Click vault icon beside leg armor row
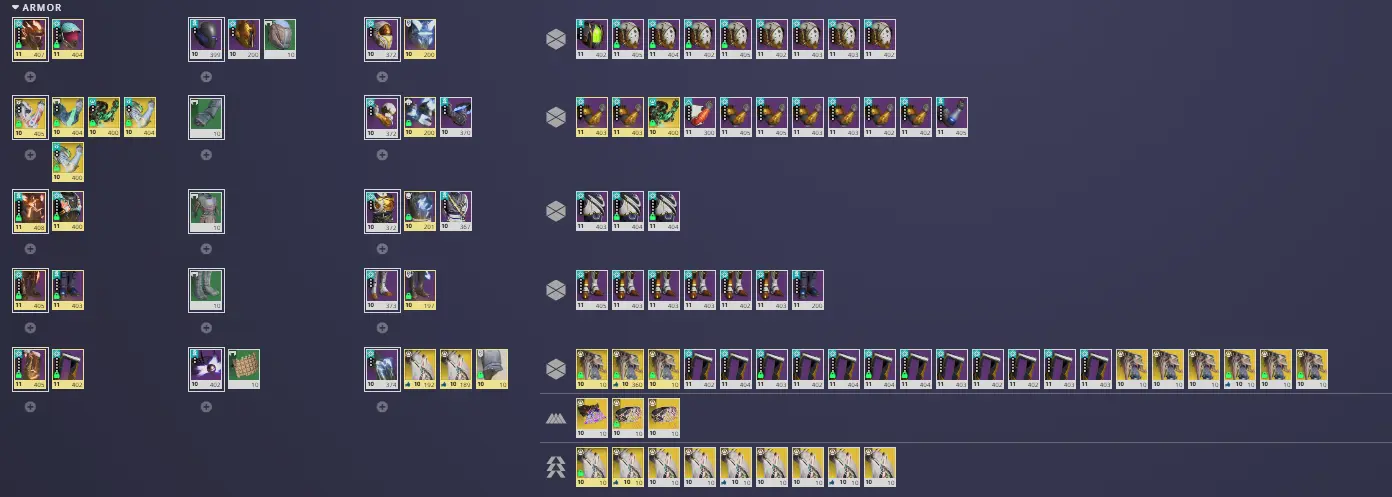The height and width of the screenshot is (497, 1392). (555, 290)
